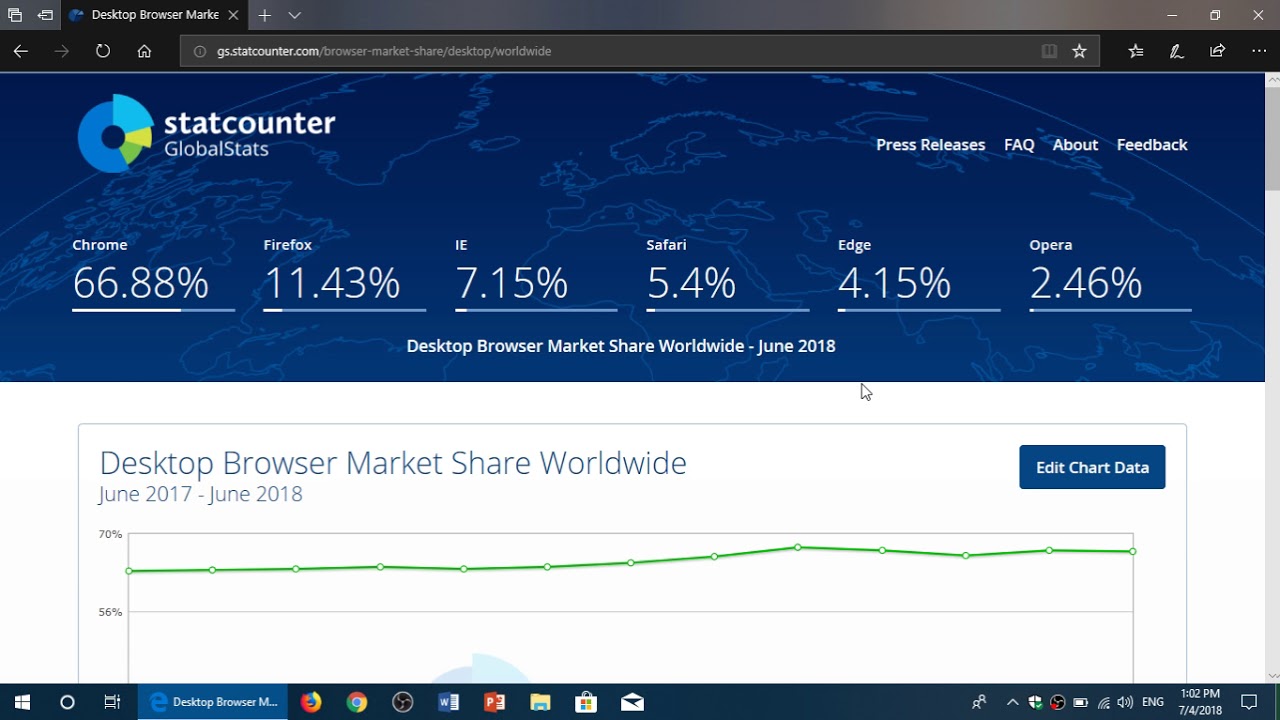Image resolution: width=1280 pixels, height=720 pixels.
Task: Click the ENG language indicator
Action: point(1153,702)
